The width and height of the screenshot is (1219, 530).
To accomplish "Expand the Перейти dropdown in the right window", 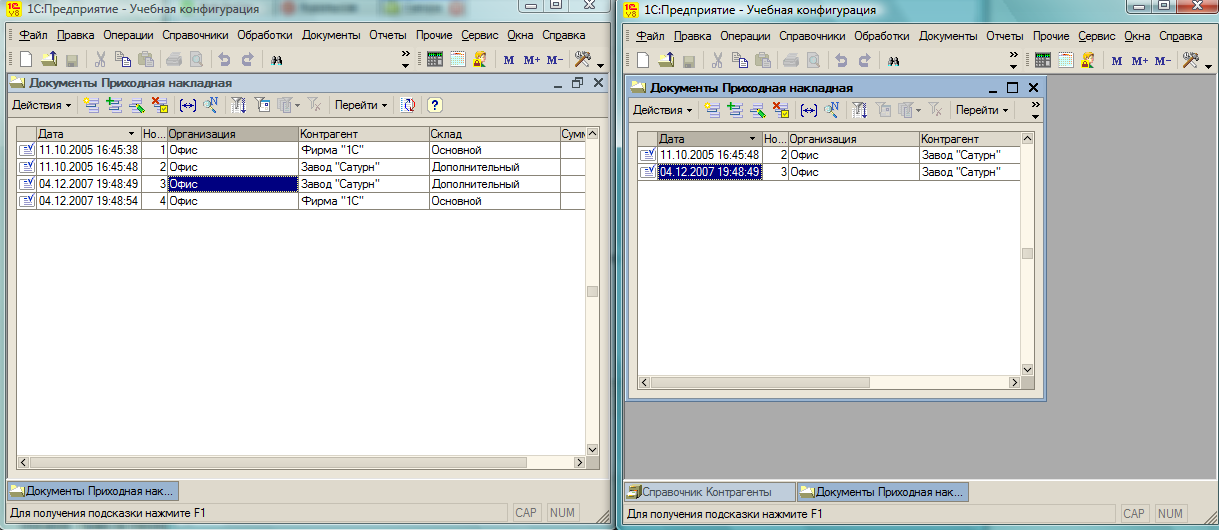I will pyautogui.click(x=981, y=110).
